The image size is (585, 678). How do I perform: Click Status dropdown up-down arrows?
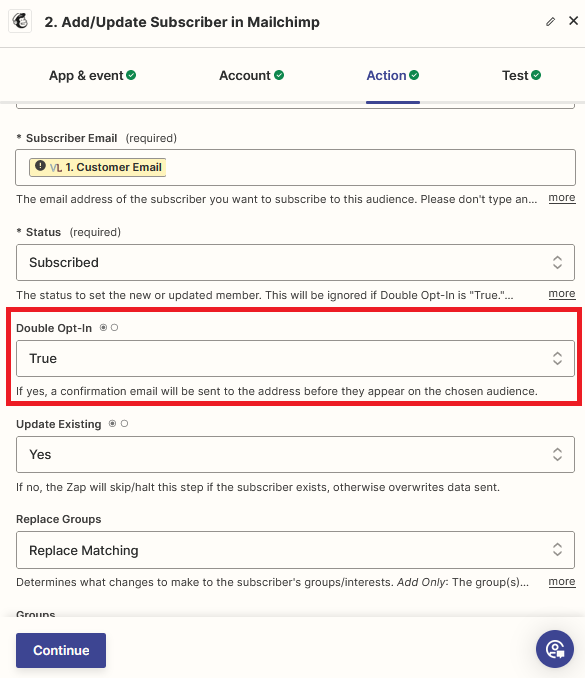557,262
